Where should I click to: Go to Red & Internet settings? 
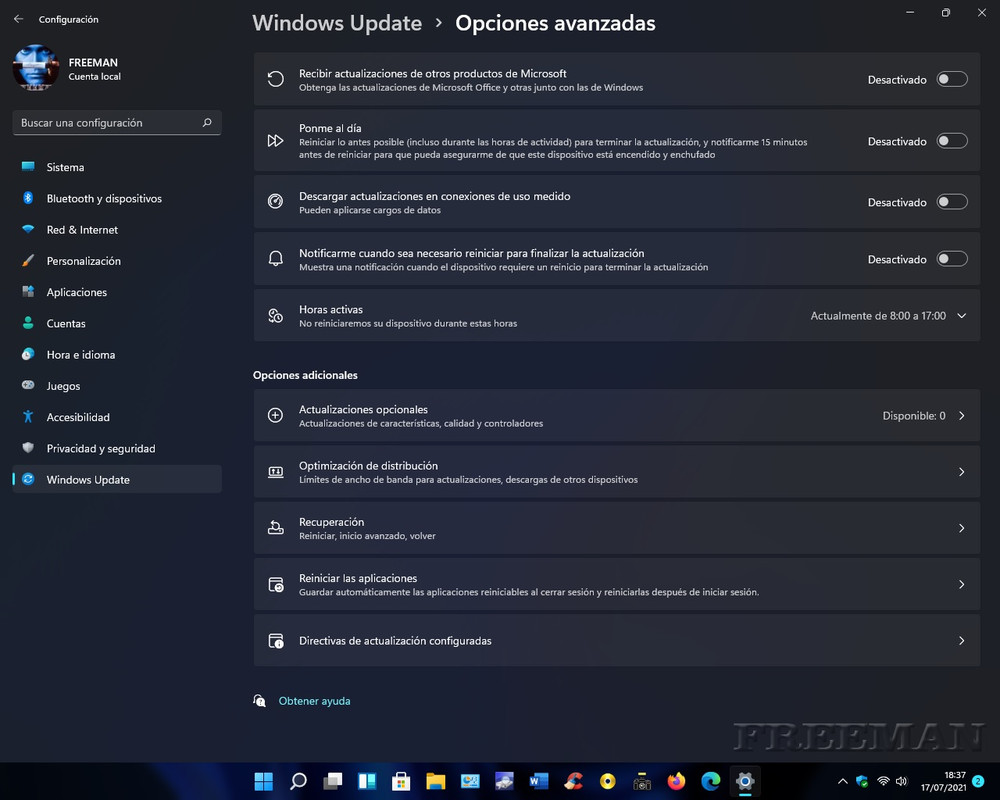(x=117, y=230)
